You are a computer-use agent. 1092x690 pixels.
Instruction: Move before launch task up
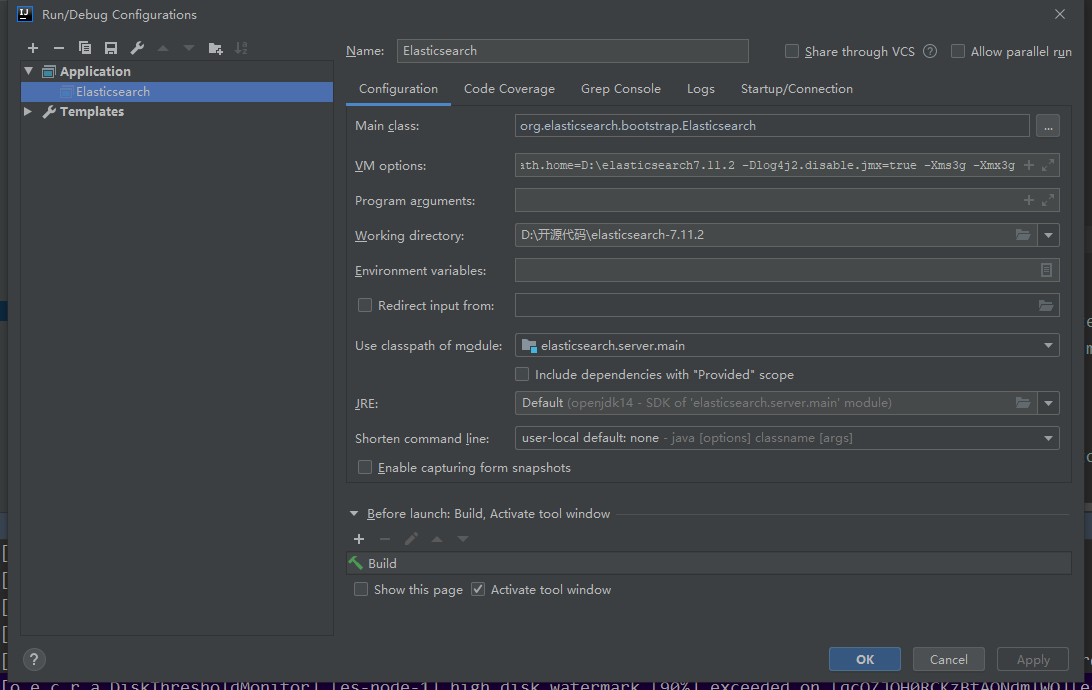tap(437, 539)
